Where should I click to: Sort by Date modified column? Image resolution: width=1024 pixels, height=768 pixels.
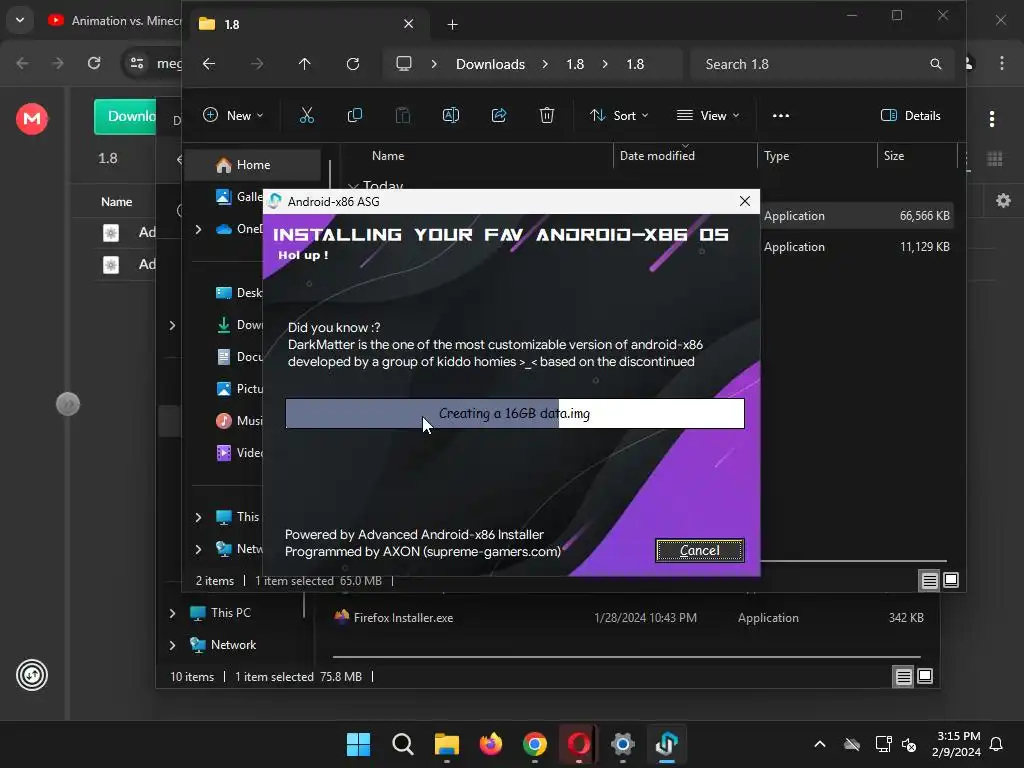[x=657, y=156]
